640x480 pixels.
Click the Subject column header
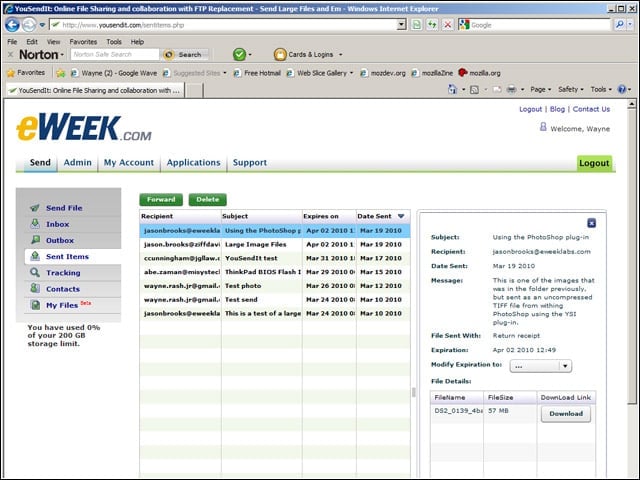pyautogui.click(x=261, y=216)
